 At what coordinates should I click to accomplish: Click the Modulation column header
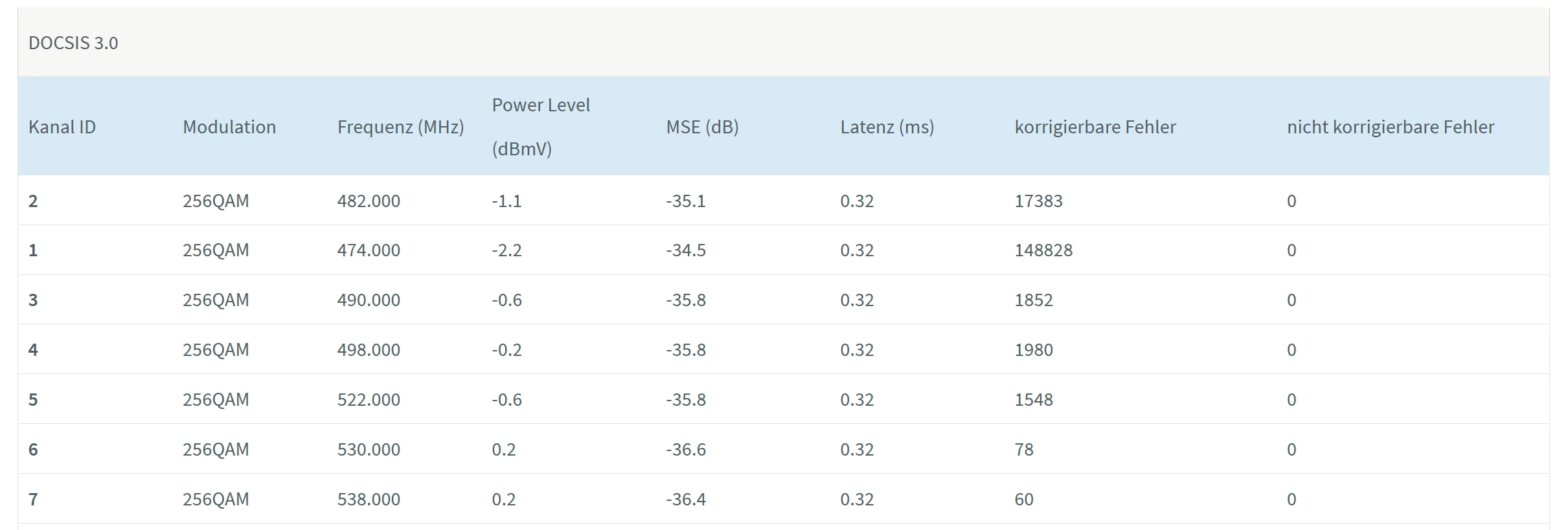click(229, 127)
